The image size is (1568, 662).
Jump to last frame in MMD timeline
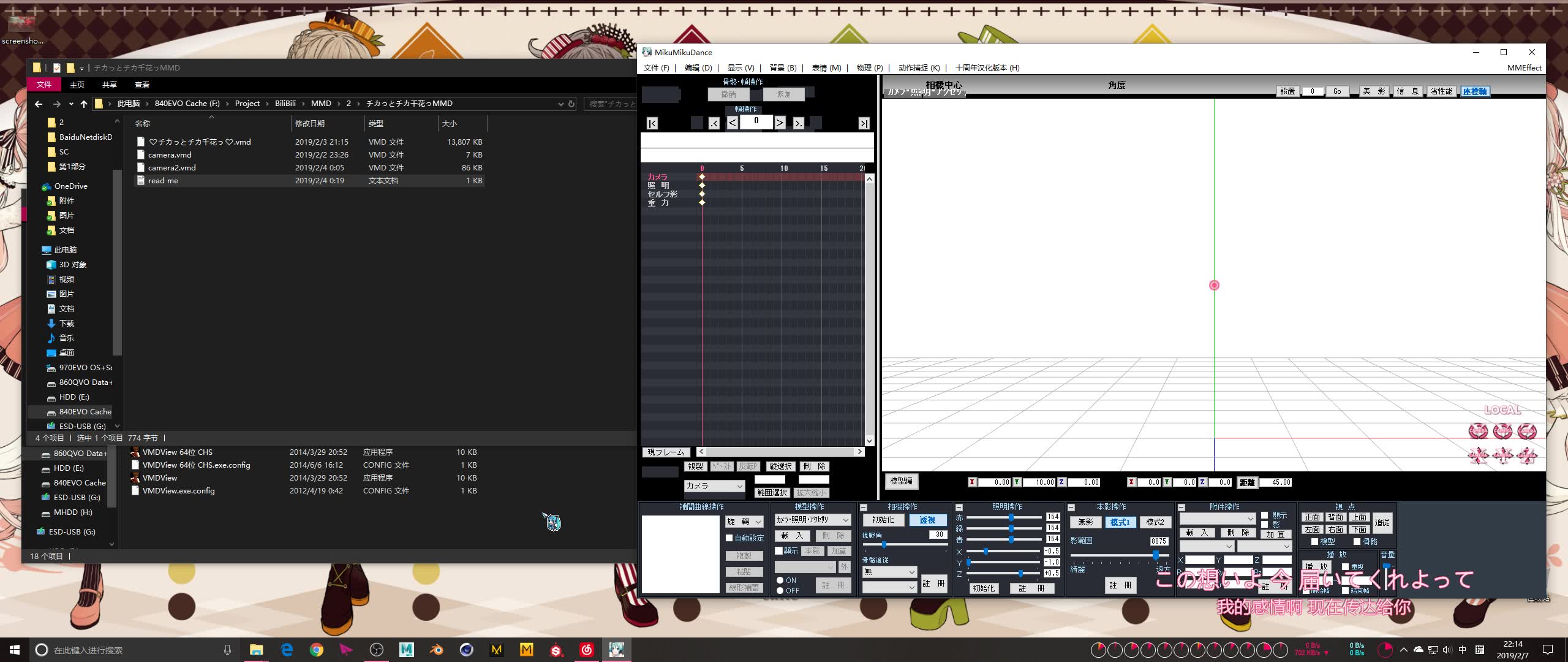pyautogui.click(x=864, y=123)
